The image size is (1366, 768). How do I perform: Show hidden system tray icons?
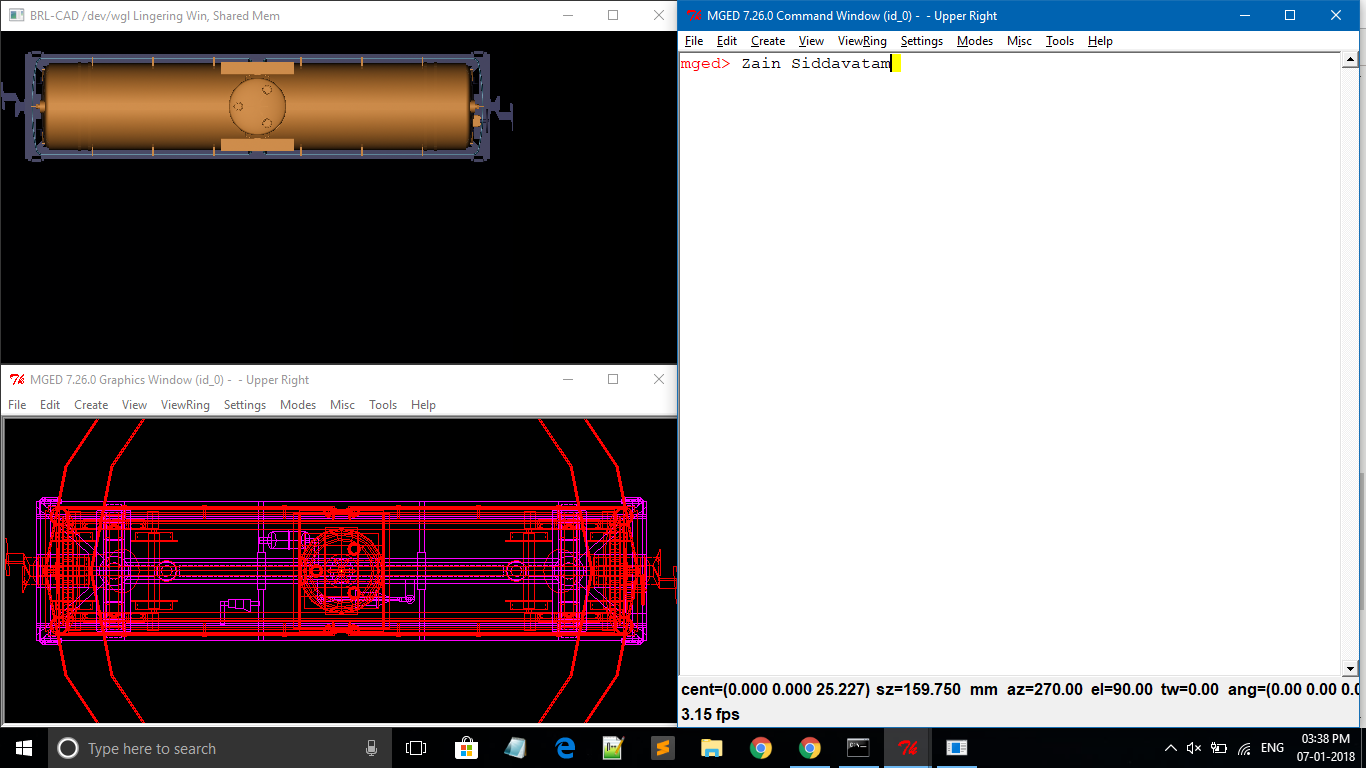1170,748
